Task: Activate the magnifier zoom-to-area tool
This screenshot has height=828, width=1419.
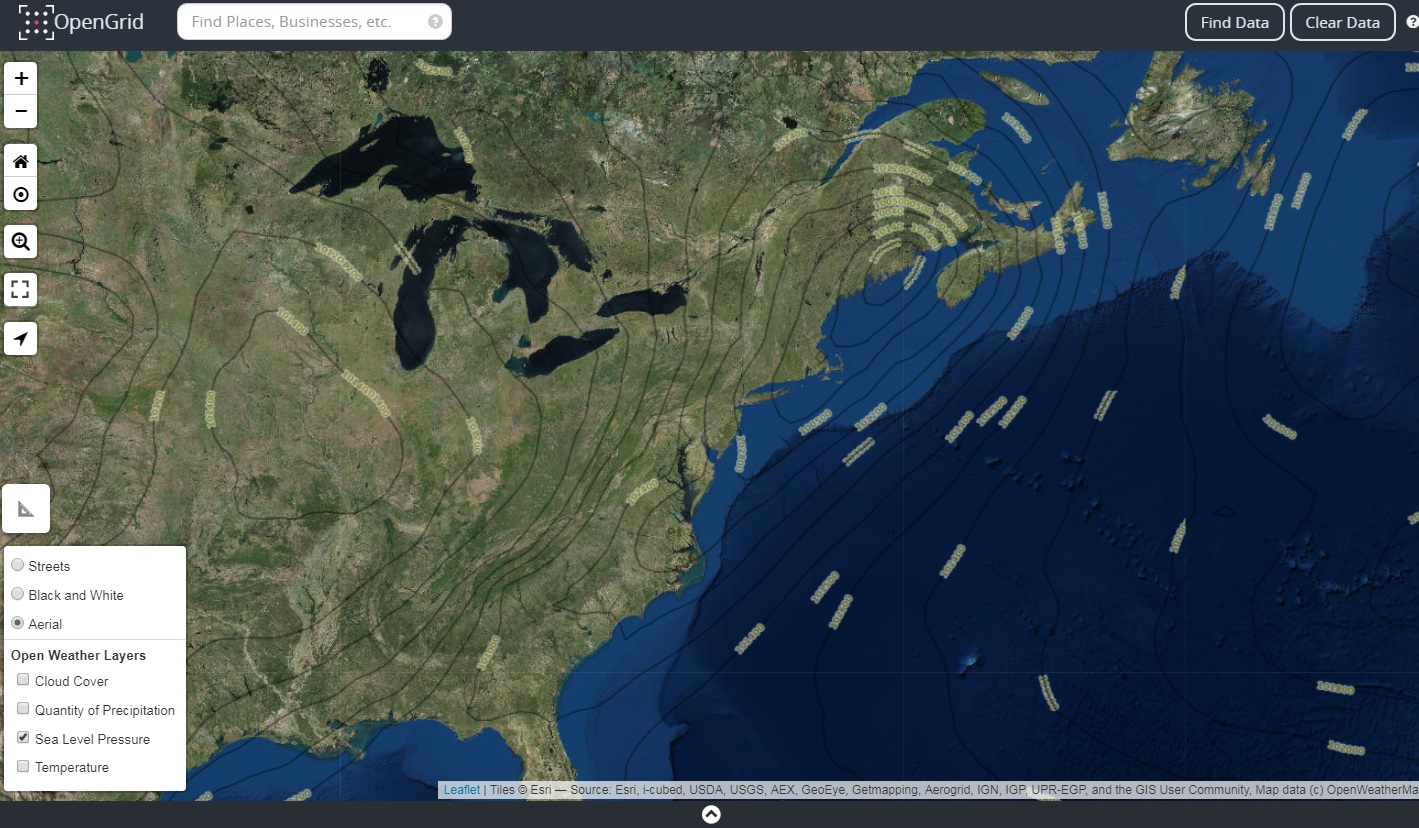Action: coord(21,240)
